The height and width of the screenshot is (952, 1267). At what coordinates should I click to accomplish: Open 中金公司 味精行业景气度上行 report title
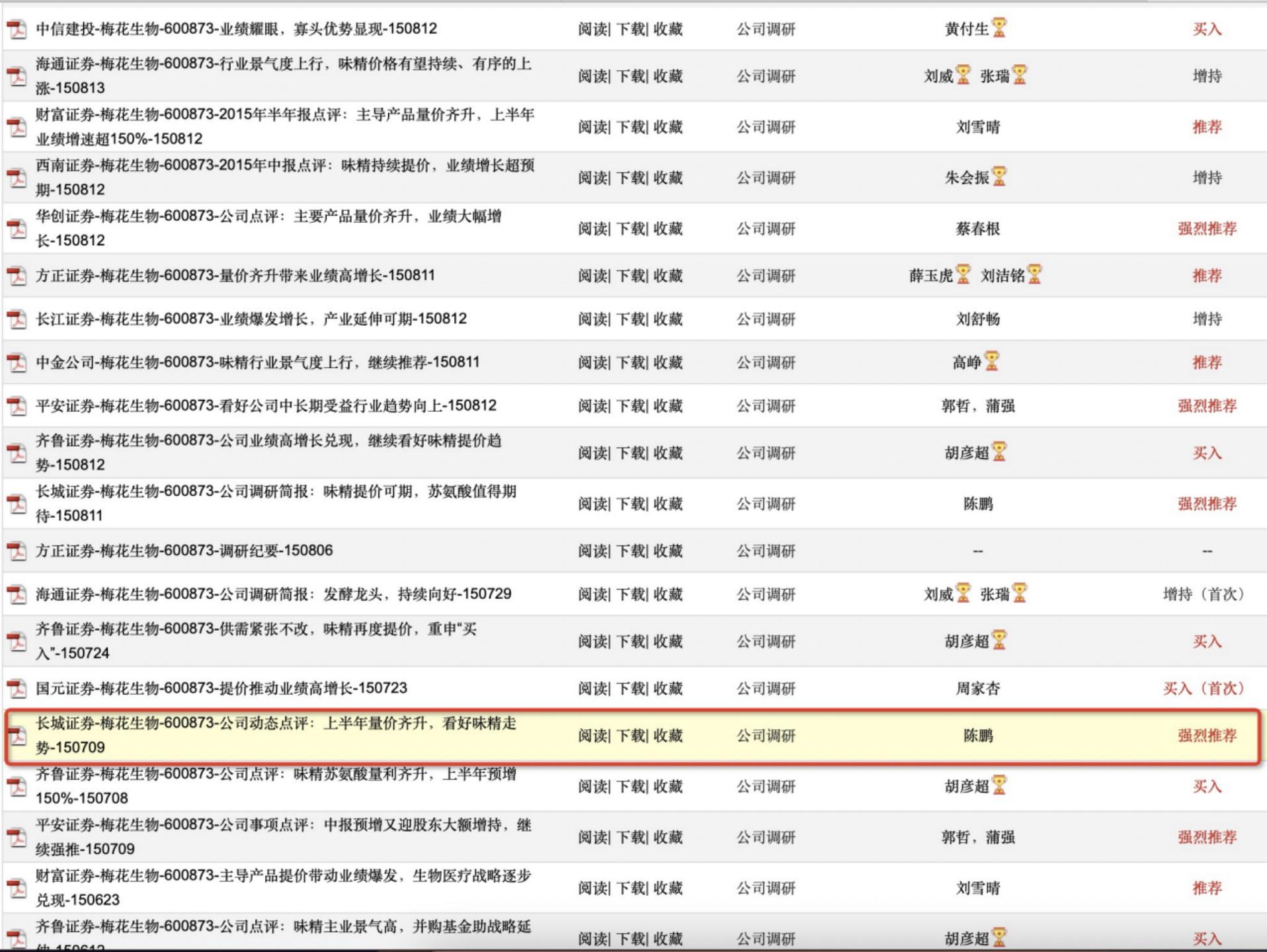pyautogui.click(x=258, y=362)
